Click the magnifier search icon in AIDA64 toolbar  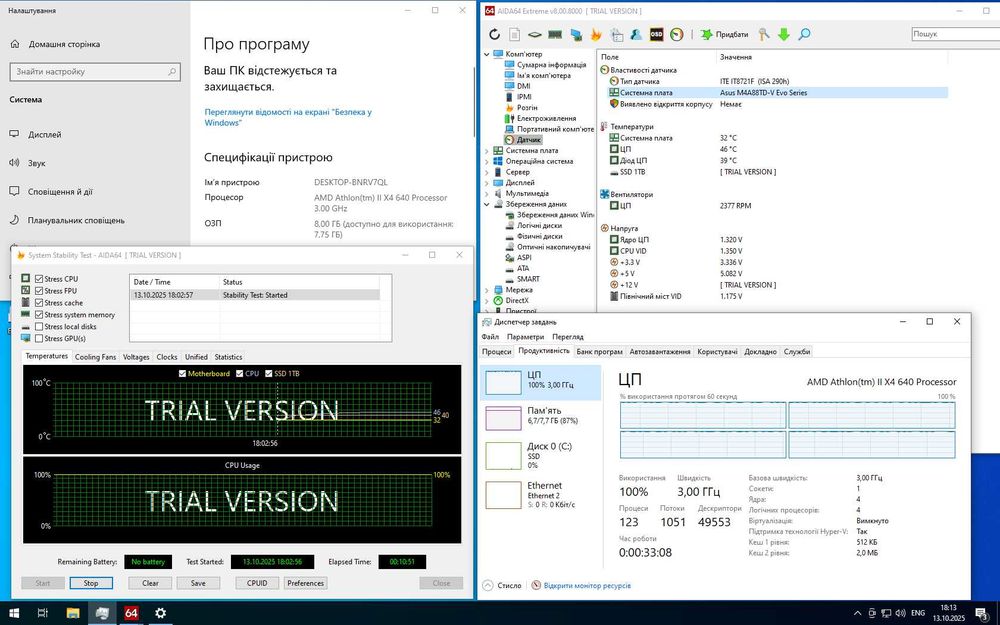point(804,34)
